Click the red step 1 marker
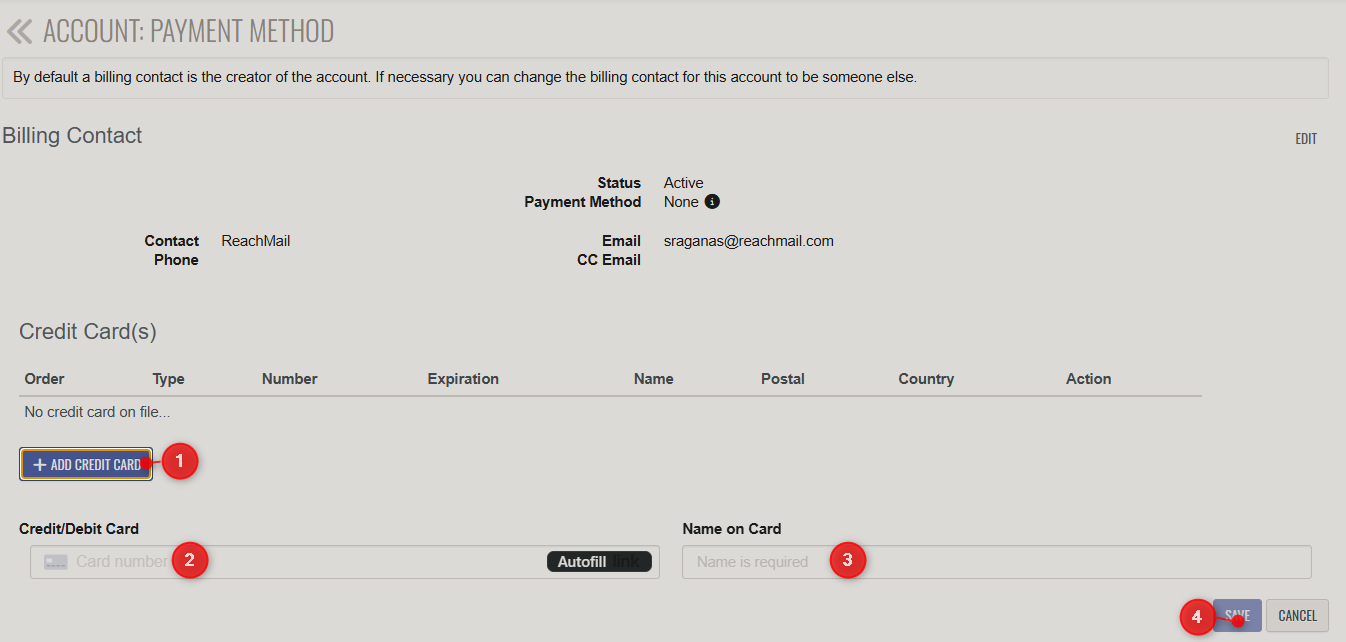 (x=180, y=461)
